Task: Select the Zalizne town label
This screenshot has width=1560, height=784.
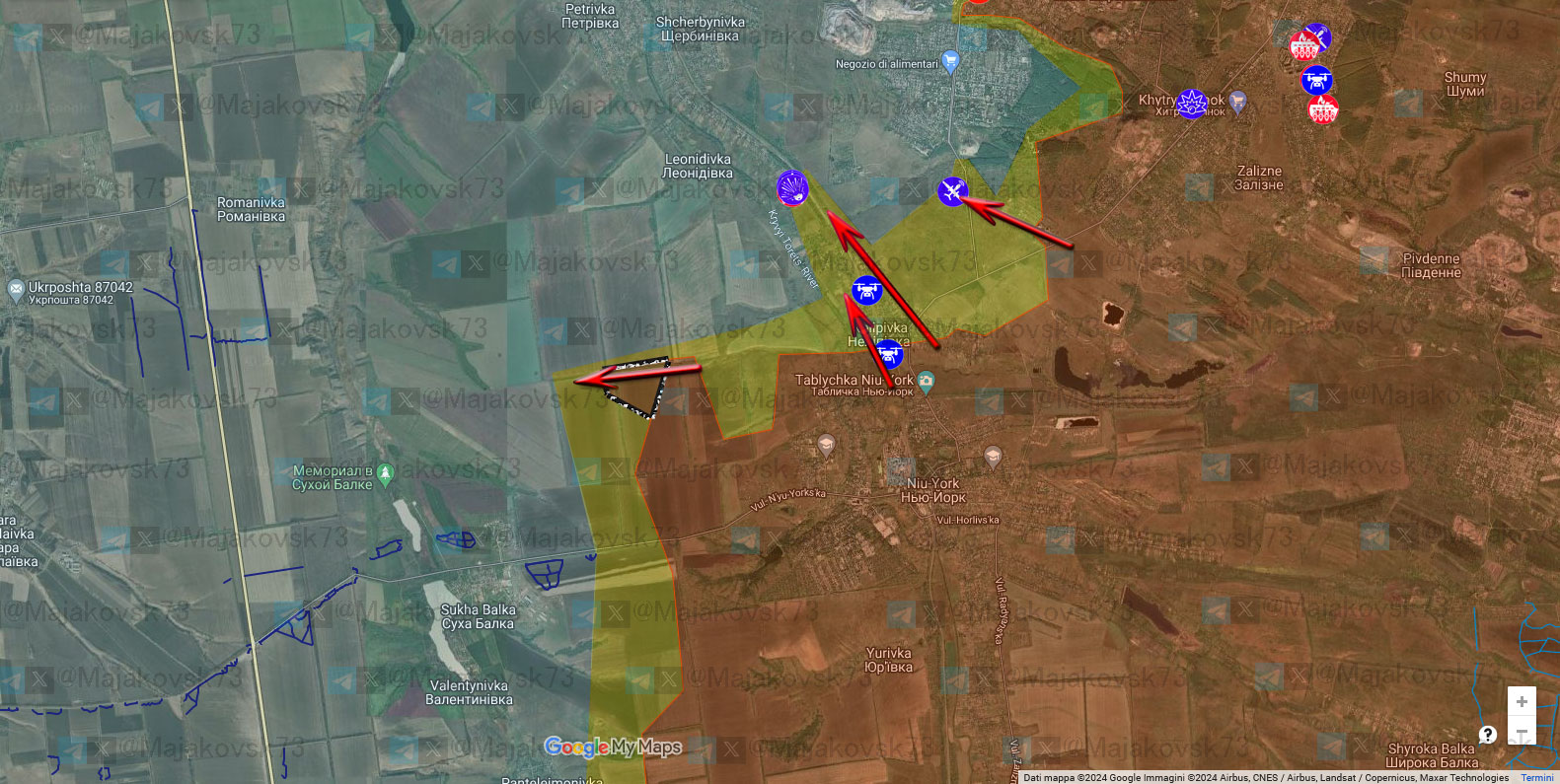Action: coord(1259,178)
